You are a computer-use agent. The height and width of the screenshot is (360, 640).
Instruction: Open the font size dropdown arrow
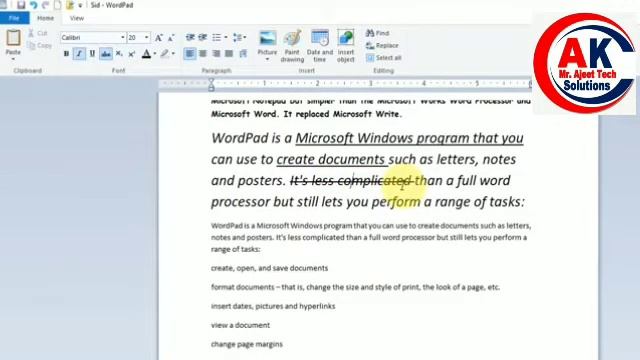(147, 38)
